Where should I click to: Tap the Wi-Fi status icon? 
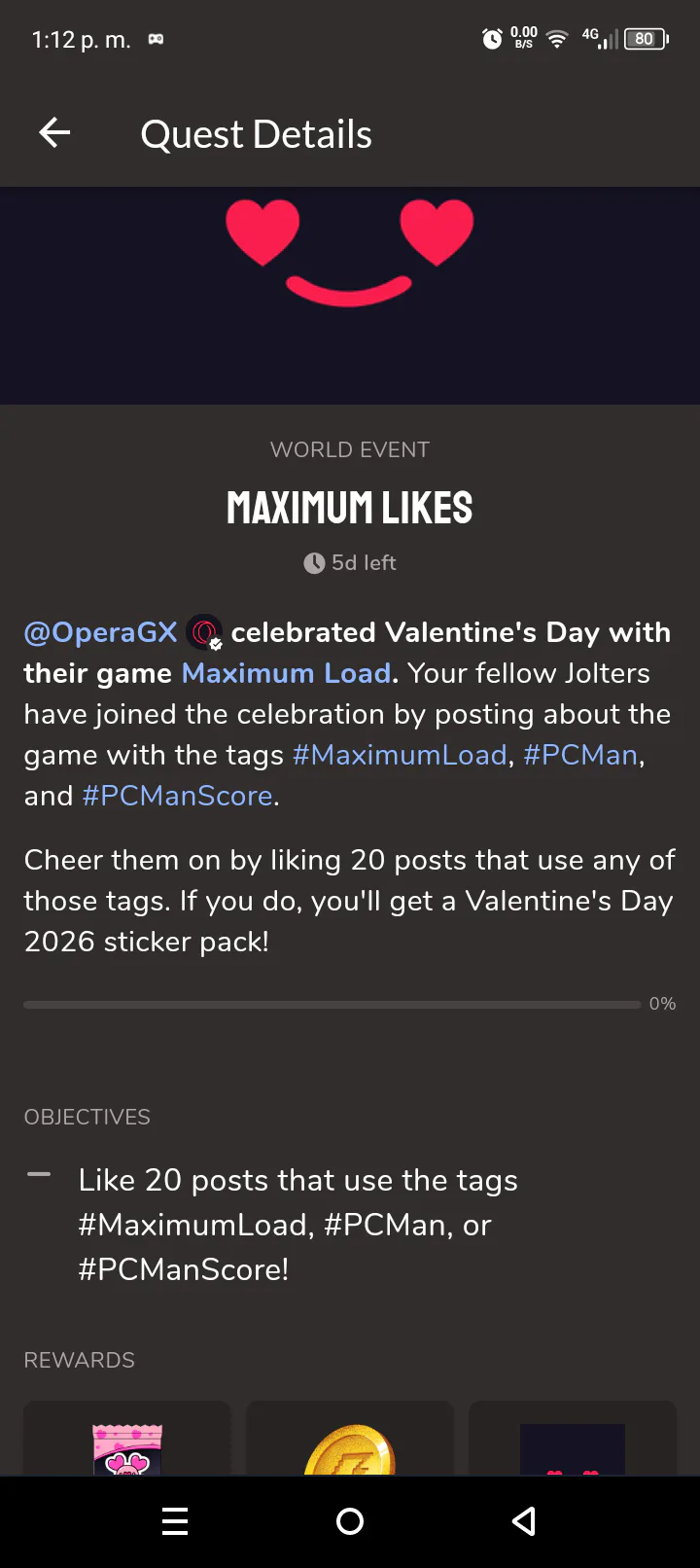[x=557, y=39]
